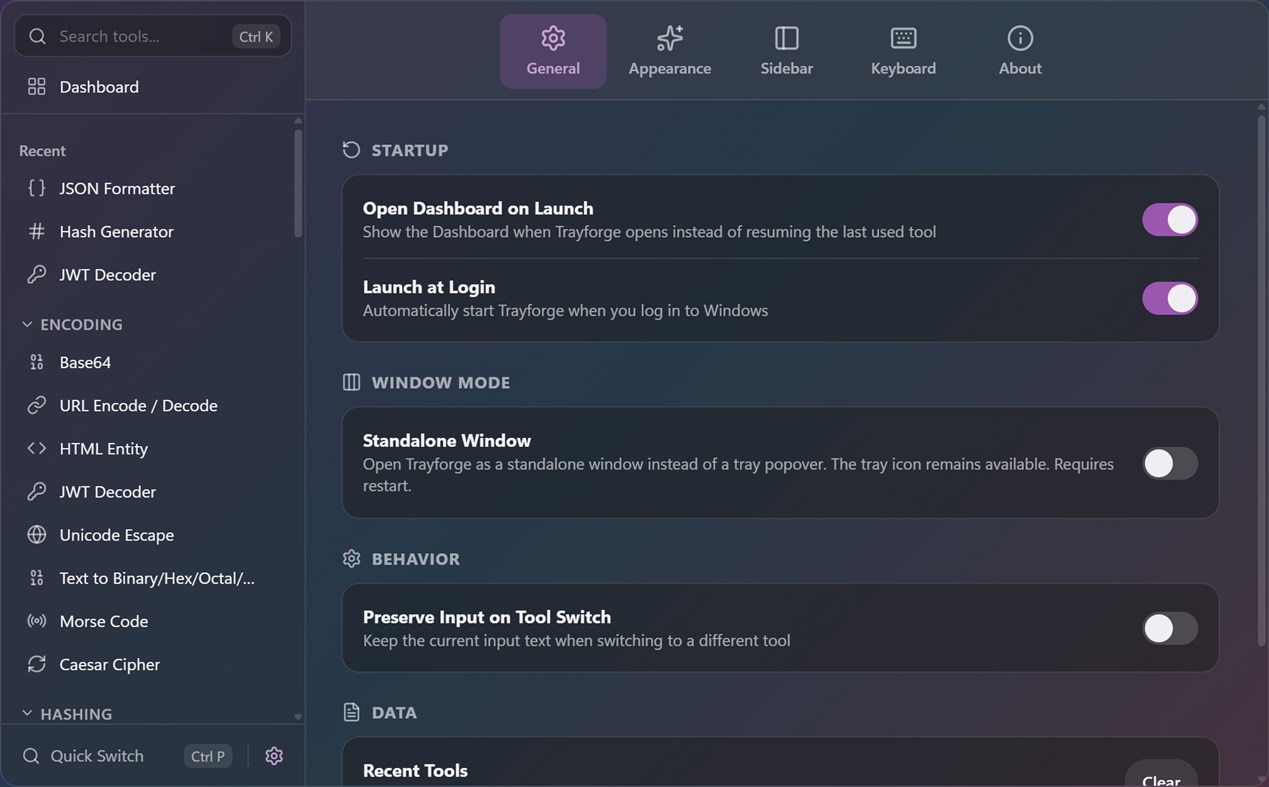Turn off Launch at Login switch
1269x787 pixels.
coord(1170,298)
